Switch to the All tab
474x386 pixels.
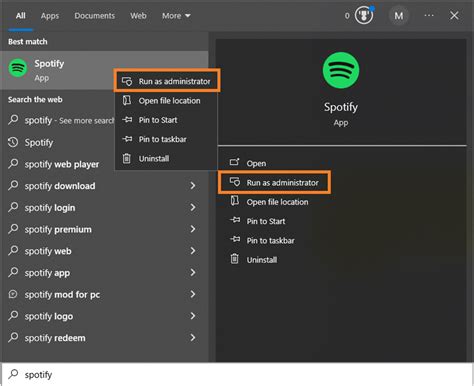(x=21, y=16)
